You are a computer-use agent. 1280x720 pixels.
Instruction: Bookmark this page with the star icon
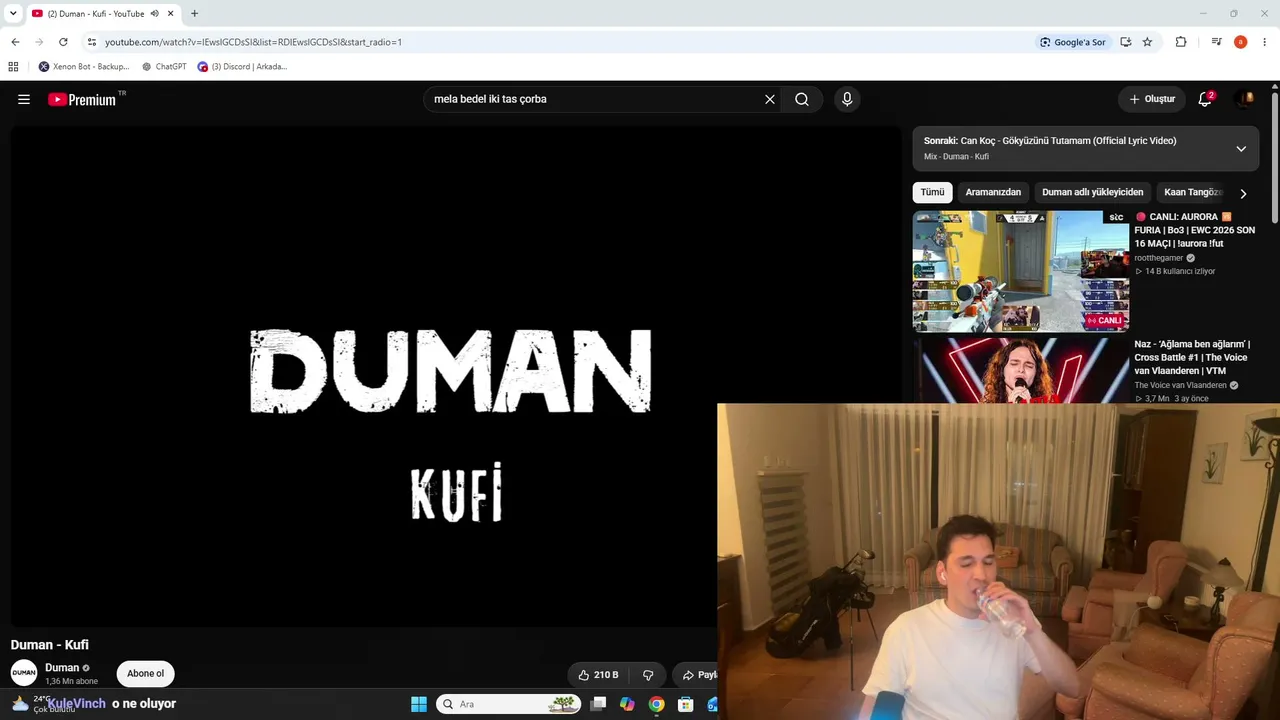(x=1147, y=42)
